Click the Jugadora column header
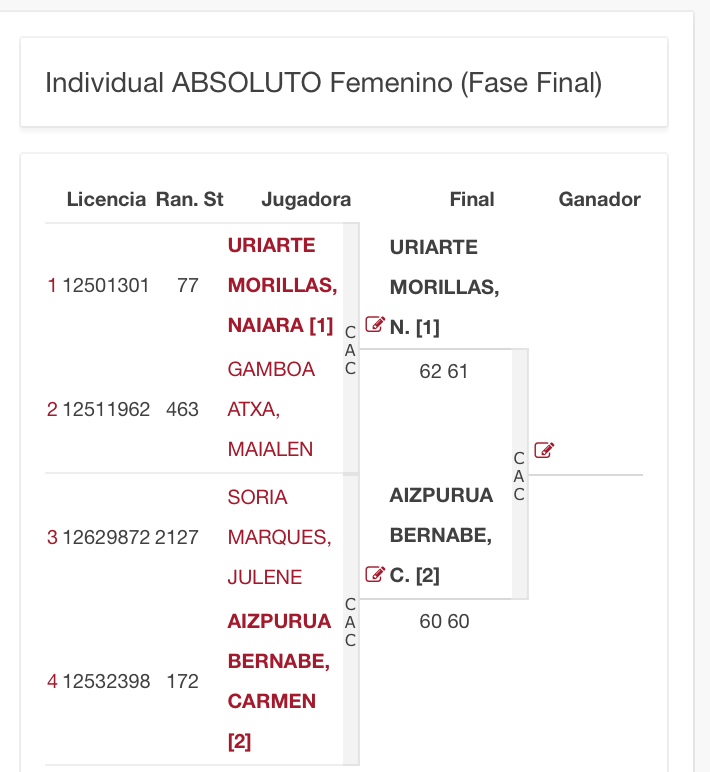The width and height of the screenshot is (710, 772). pos(306,199)
